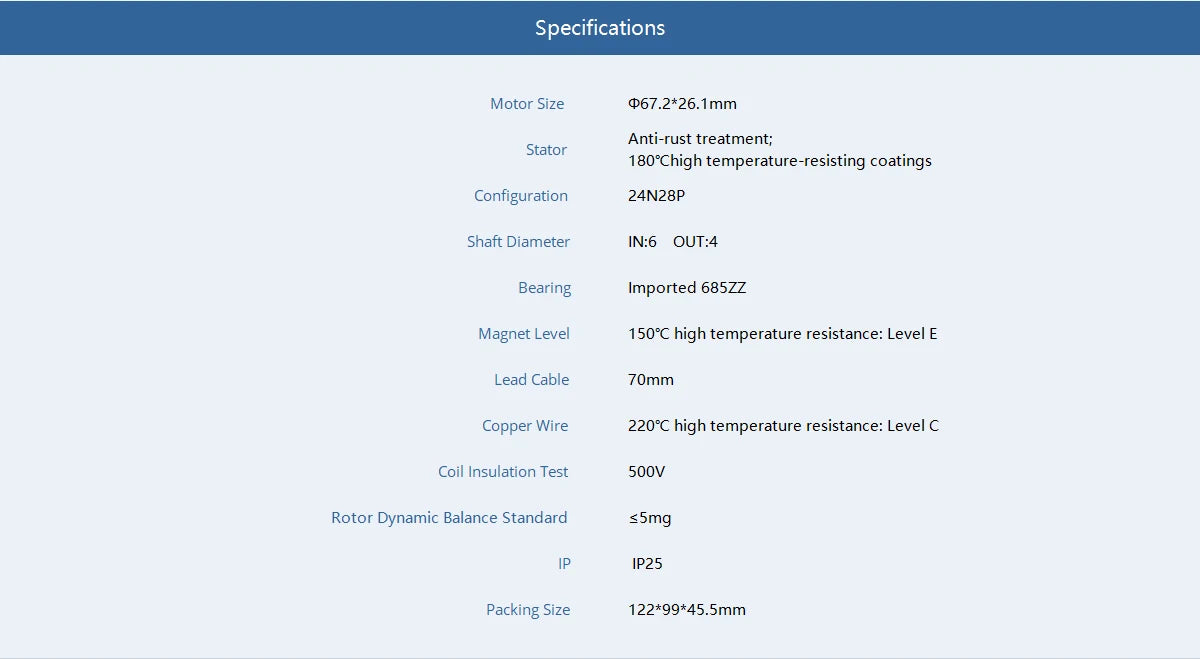The image size is (1200, 659).
Task: Click the Imported 685ZZ bearing value
Action: click(x=687, y=288)
